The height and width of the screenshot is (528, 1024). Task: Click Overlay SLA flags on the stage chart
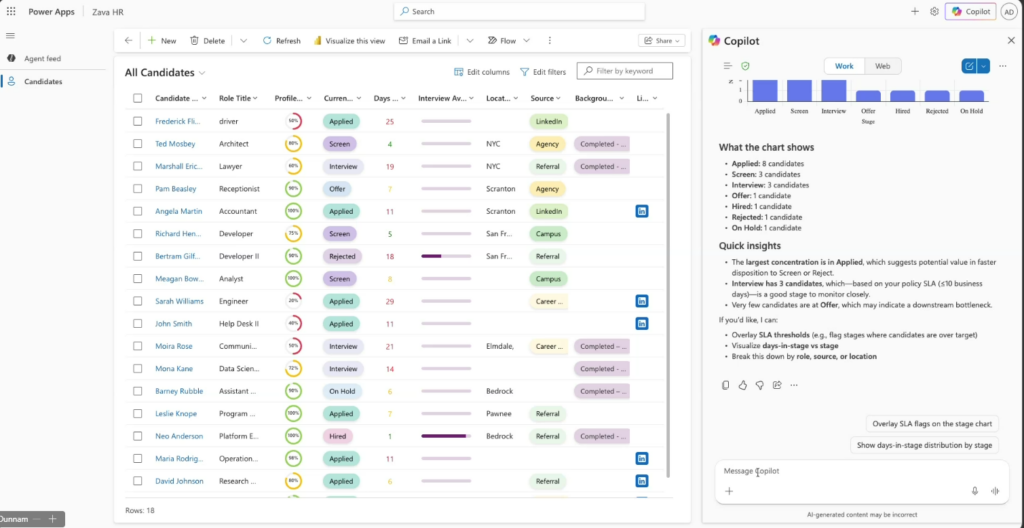click(931, 424)
